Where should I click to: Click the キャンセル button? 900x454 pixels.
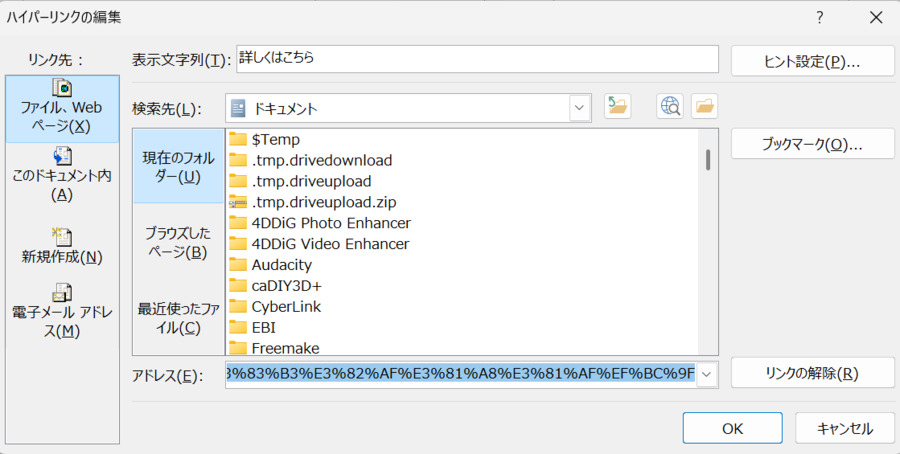point(845,428)
